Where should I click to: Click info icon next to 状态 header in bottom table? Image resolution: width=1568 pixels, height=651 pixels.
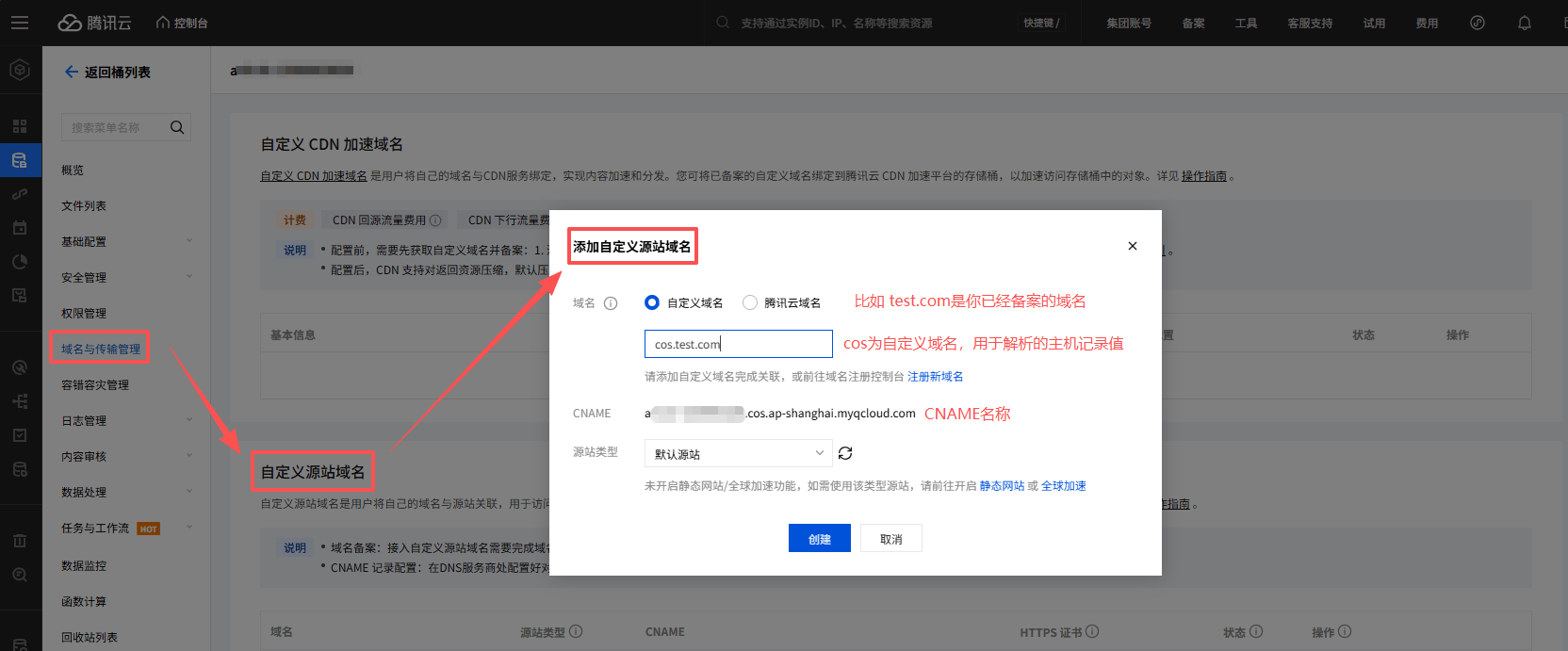tap(1256, 631)
